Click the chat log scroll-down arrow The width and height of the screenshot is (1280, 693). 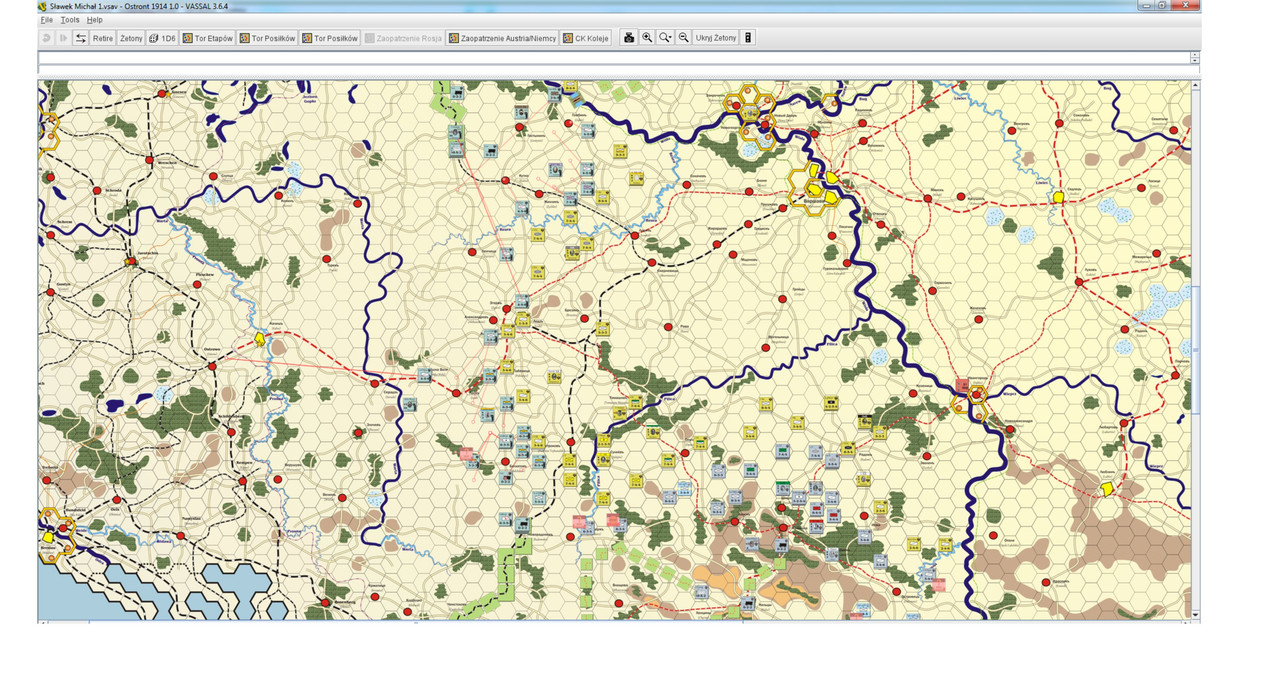pos(1195,61)
